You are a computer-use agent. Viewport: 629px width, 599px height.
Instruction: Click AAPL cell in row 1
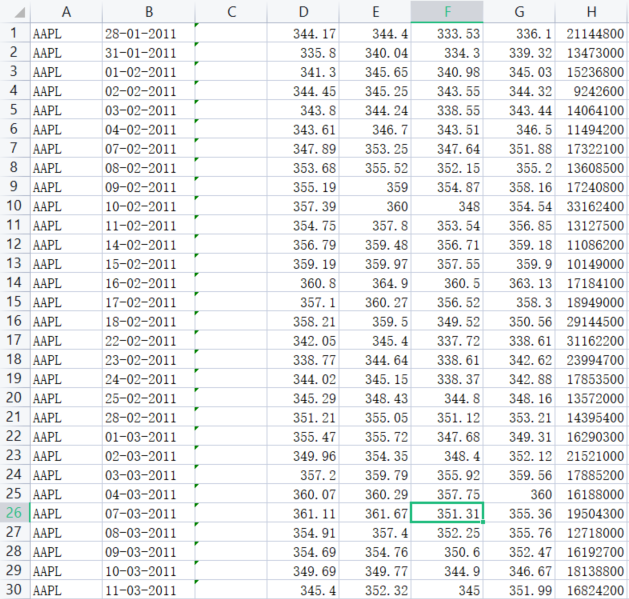(66, 33)
